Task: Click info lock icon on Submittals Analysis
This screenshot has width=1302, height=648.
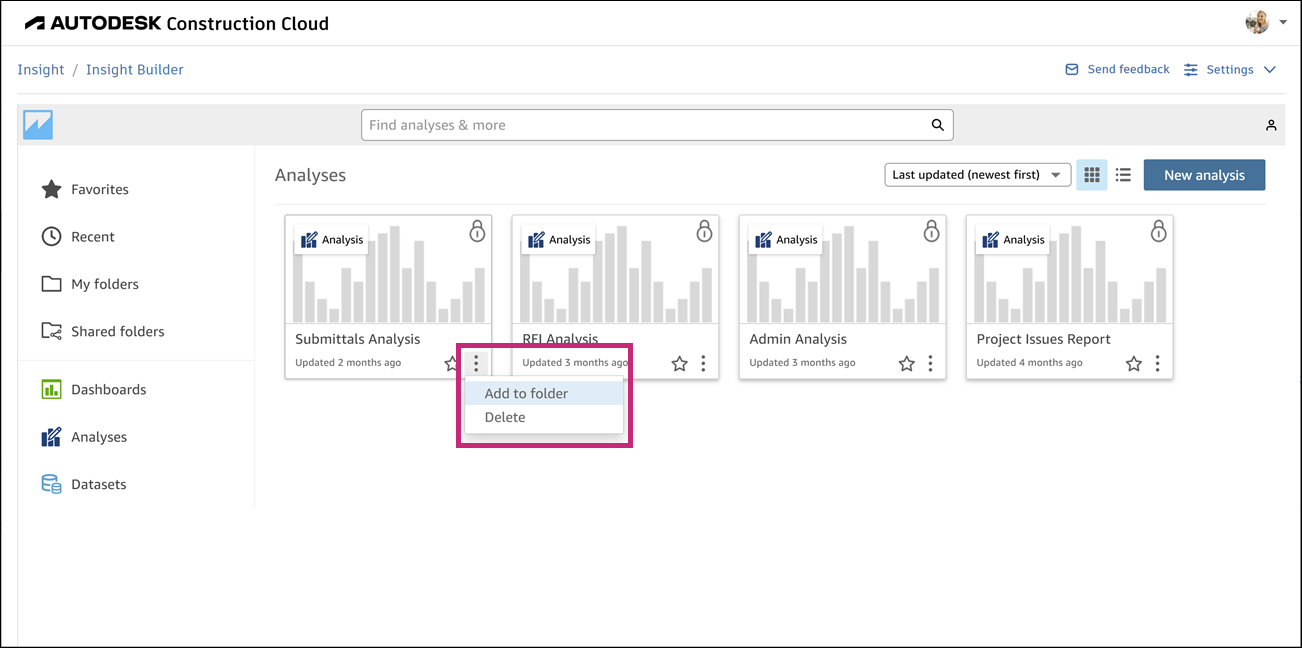Action: pyautogui.click(x=477, y=231)
